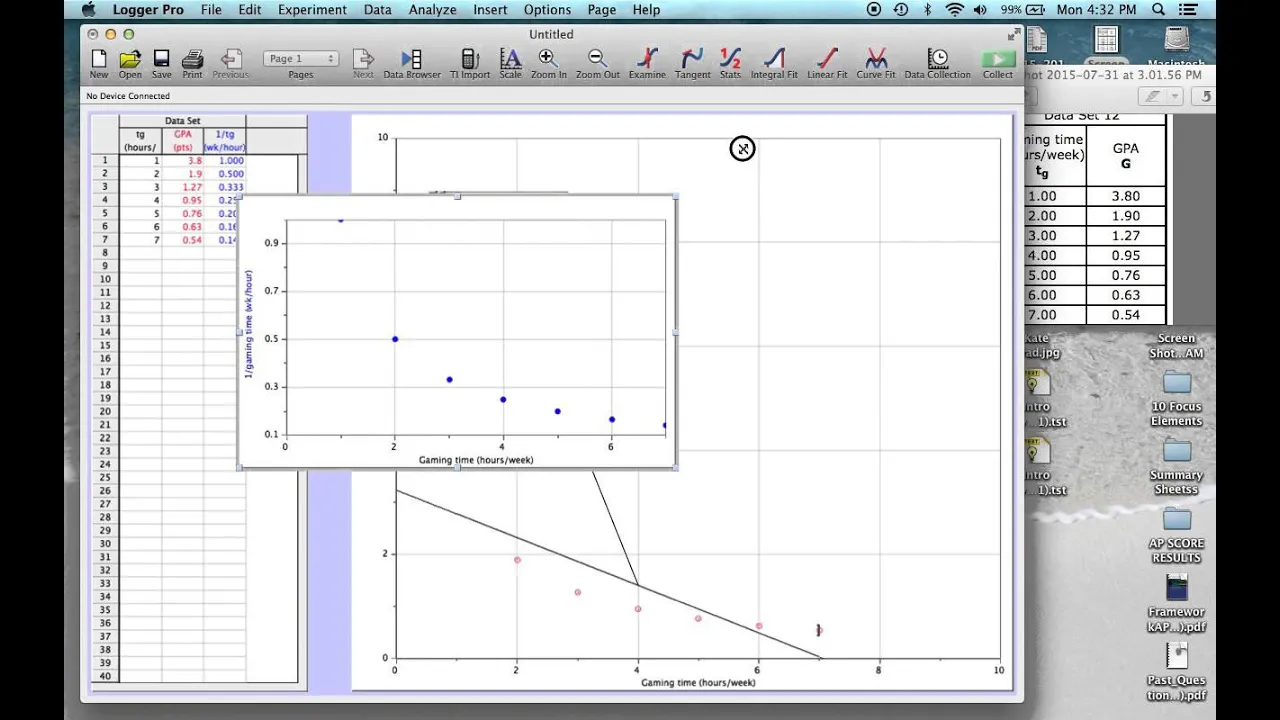Image resolution: width=1280 pixels, height=720 pixels.
Task: Open the Options menu
Action: [547, 10]
